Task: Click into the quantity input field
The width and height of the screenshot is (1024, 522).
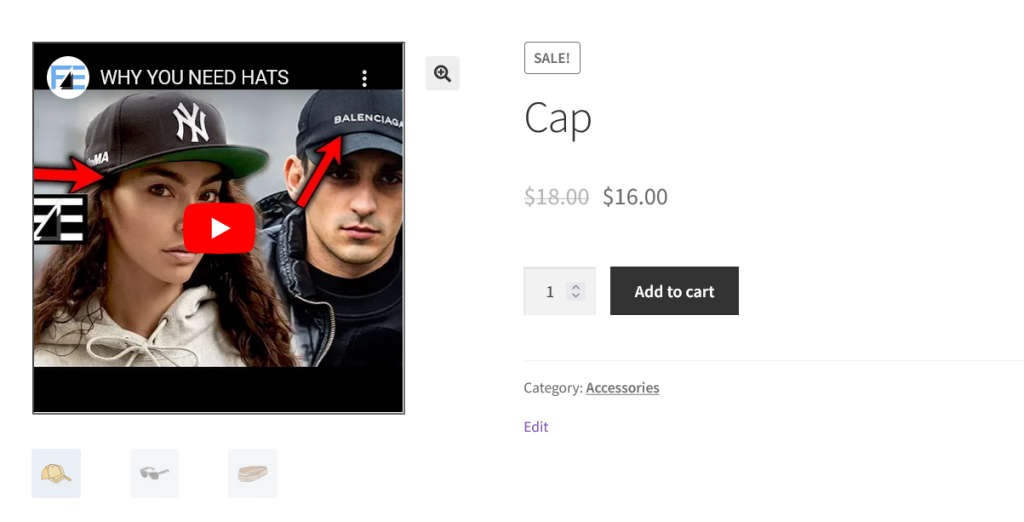Action: pos(549,292)
